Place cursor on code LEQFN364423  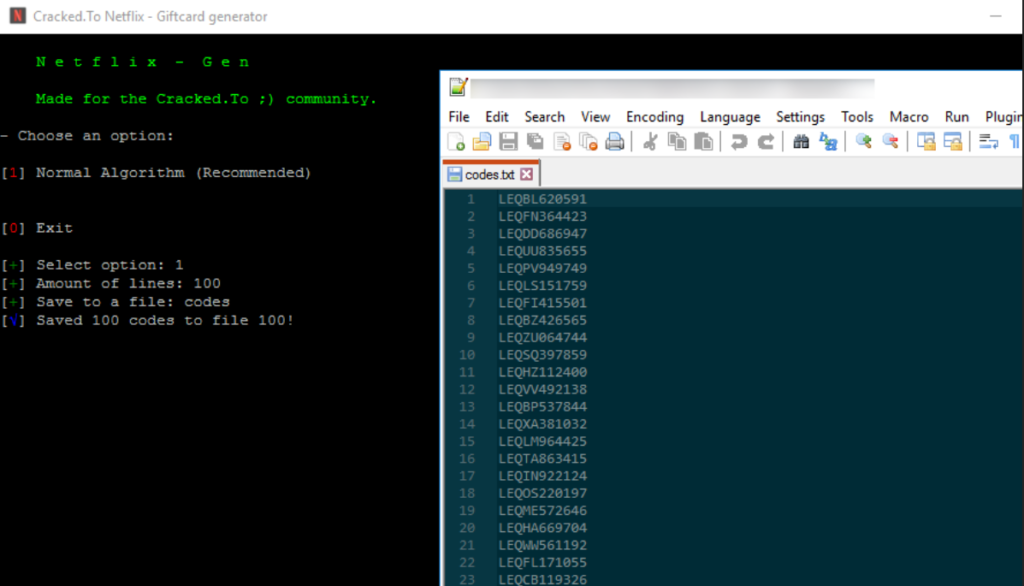(543, 216)
